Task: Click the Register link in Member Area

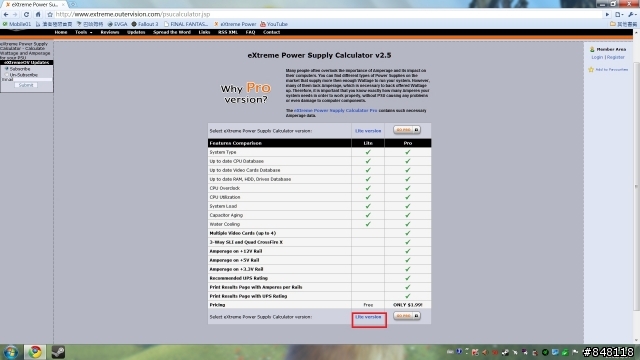Action: coord(616,57)
